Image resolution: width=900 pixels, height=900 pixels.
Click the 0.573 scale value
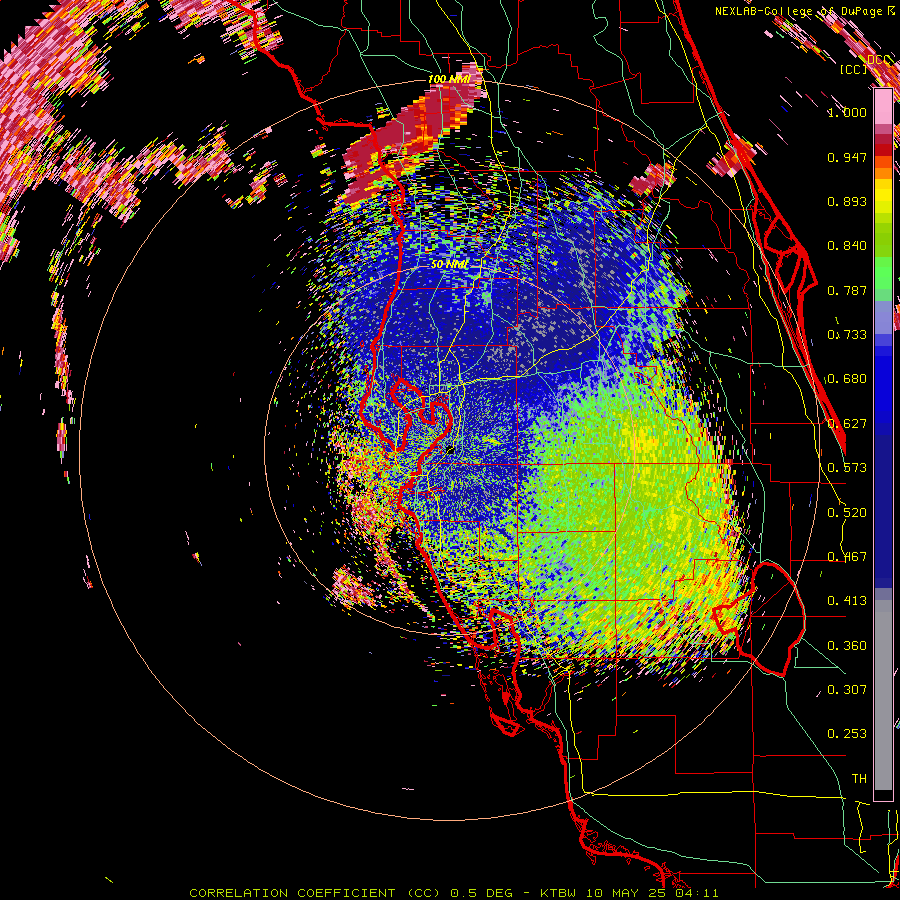click(847, 468)
